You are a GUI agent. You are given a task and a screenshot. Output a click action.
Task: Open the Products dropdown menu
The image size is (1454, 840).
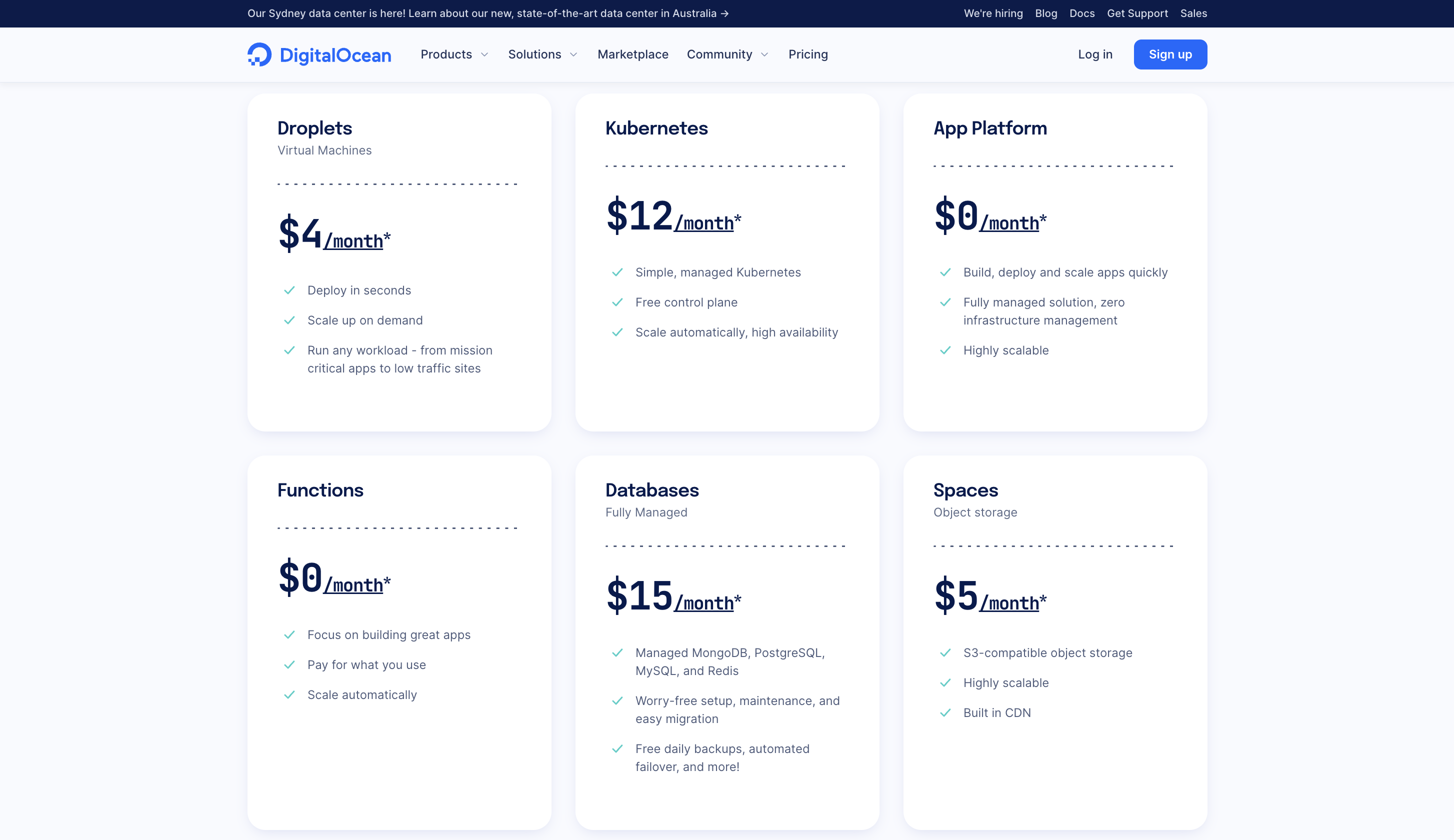point(454,54)
